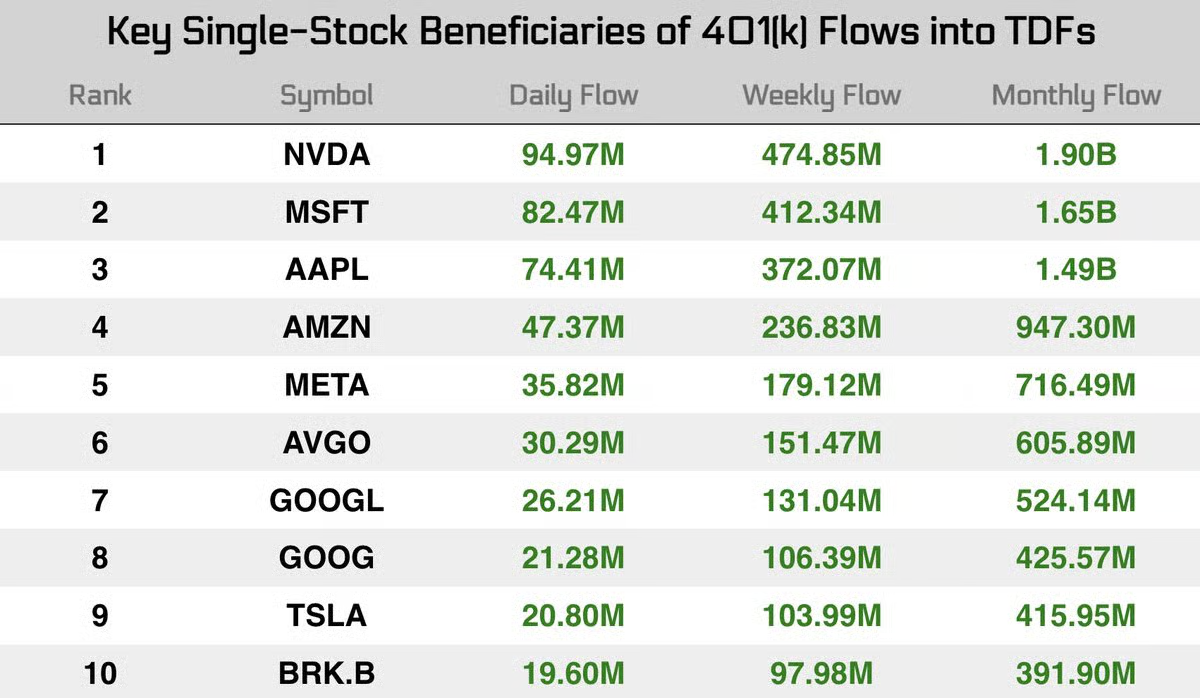Select AAPL's 1.49B monthly flow value

coord(1076,270)
